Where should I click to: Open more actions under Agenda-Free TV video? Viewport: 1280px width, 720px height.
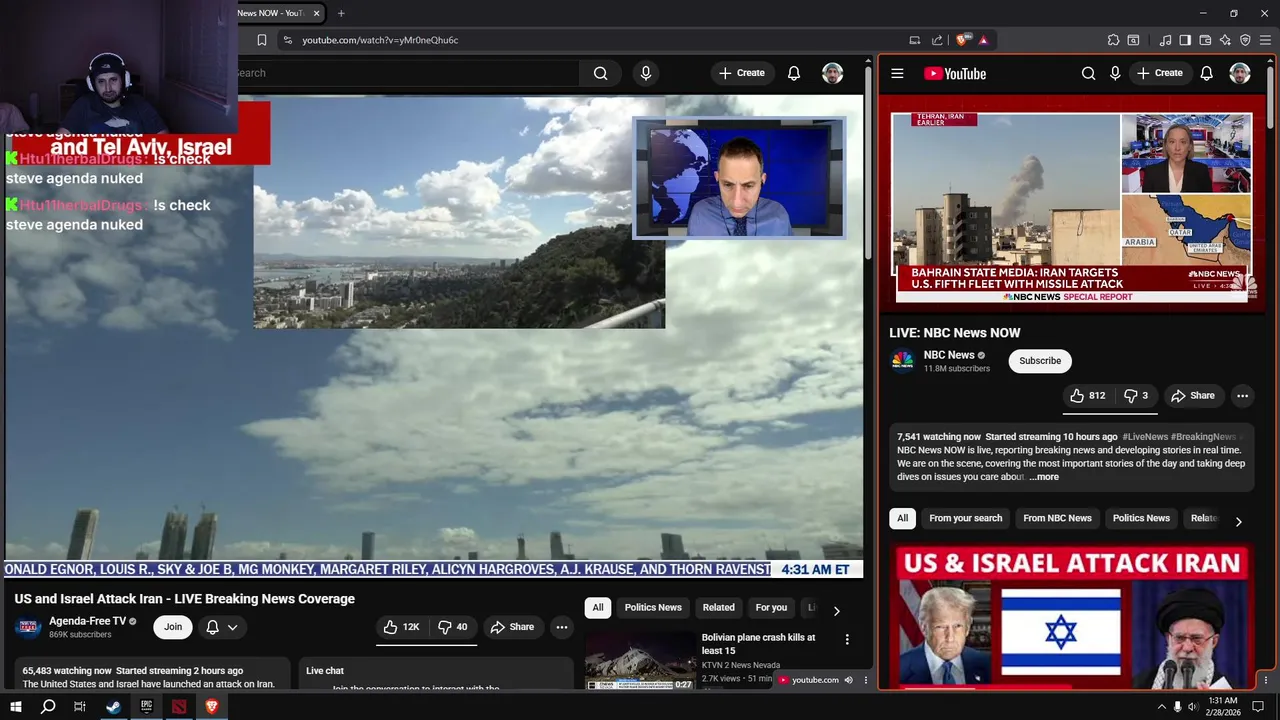pyautogui.click(x=562, y=627)
